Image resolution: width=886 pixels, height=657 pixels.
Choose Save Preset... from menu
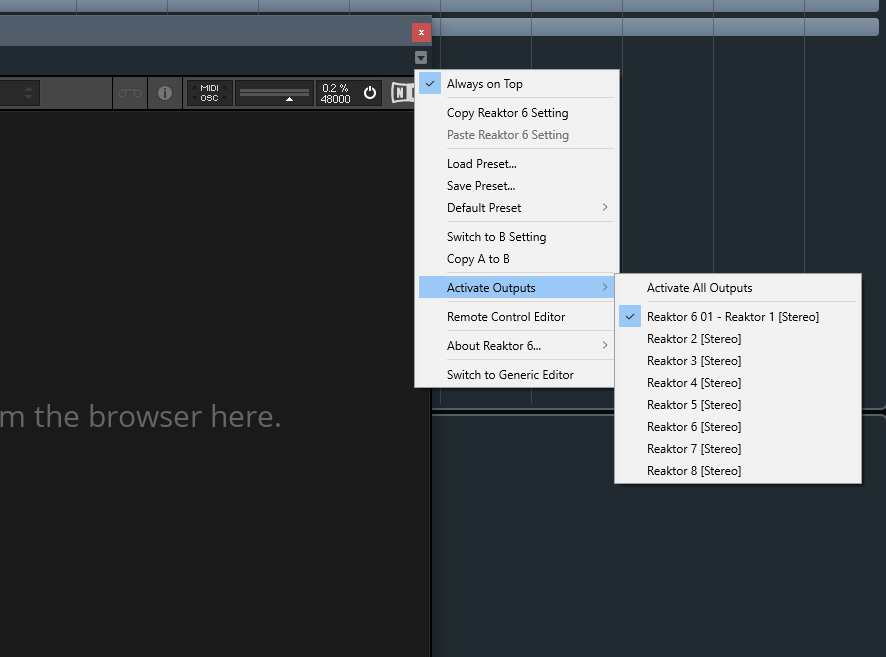516,186
